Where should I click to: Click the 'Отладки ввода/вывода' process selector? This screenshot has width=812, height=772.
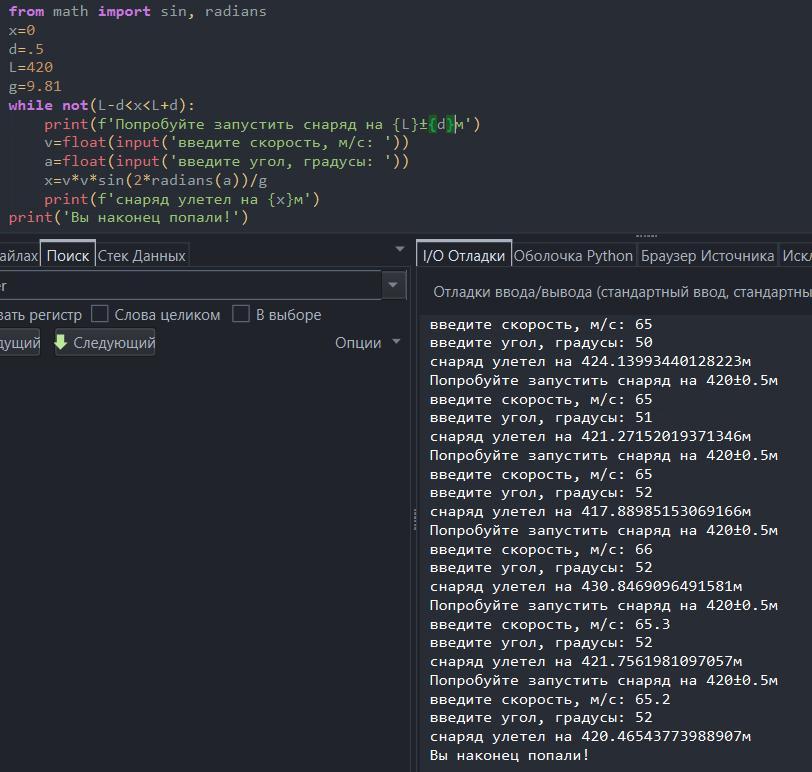coord(620,292)
